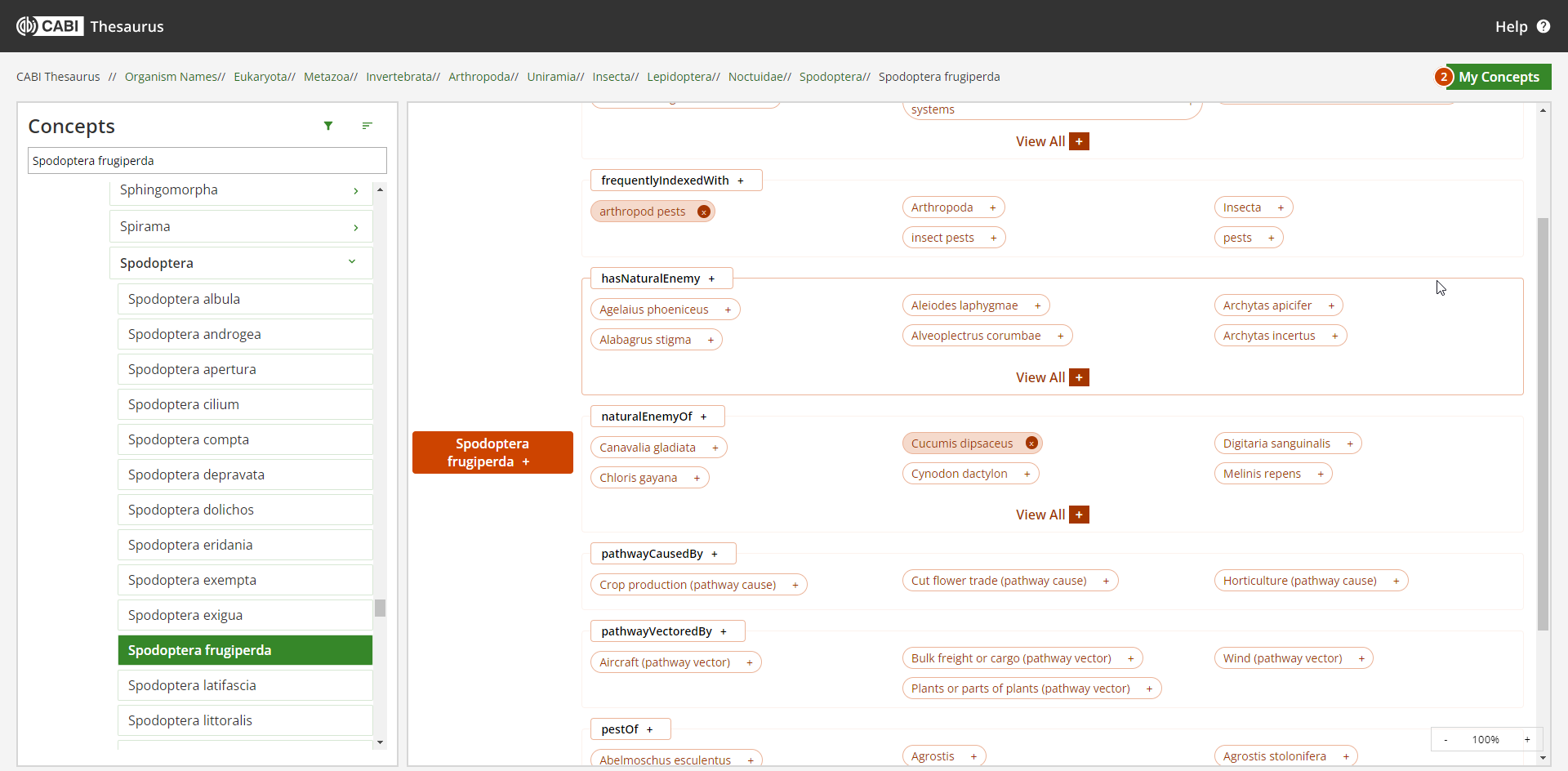Click the main content vertical scrollbar
The width and height of the screenshot is (1568, 771).
(1542, 425)
